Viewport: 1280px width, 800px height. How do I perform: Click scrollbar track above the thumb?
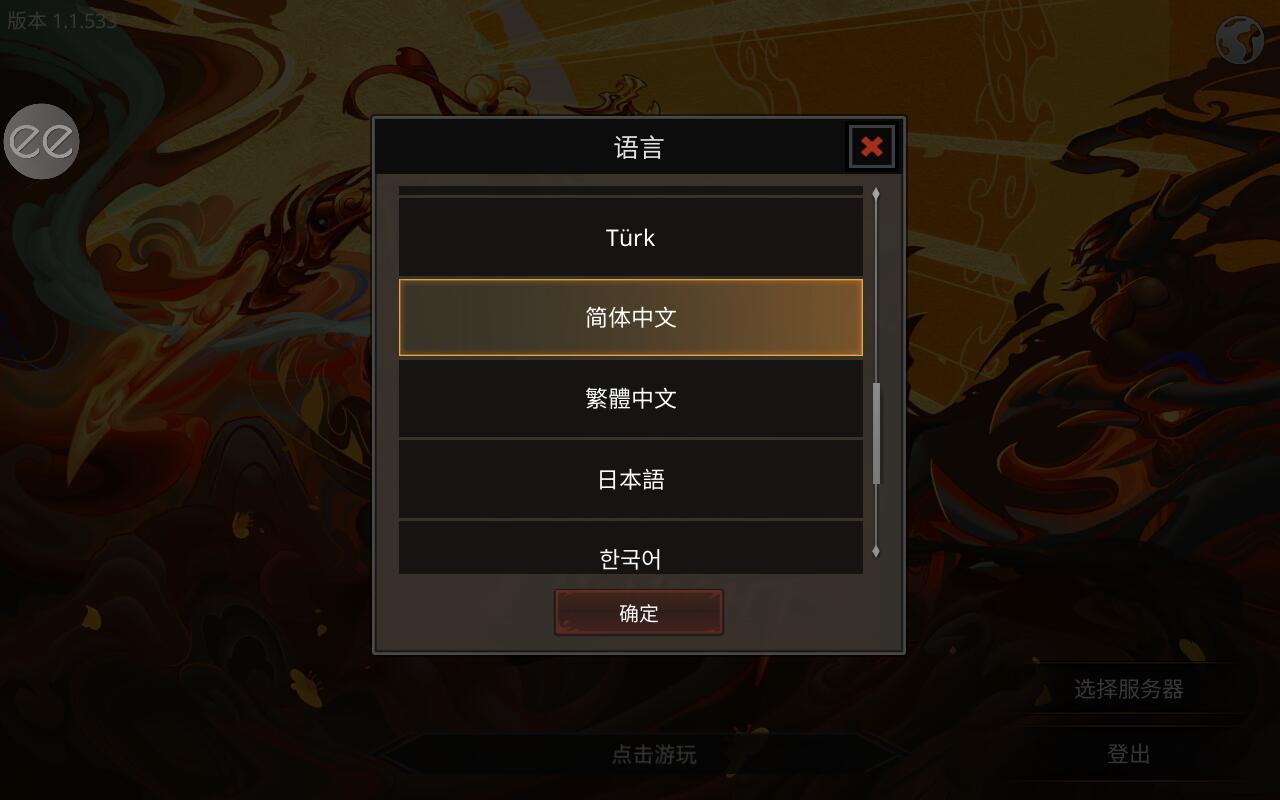[x=876, y=290]
